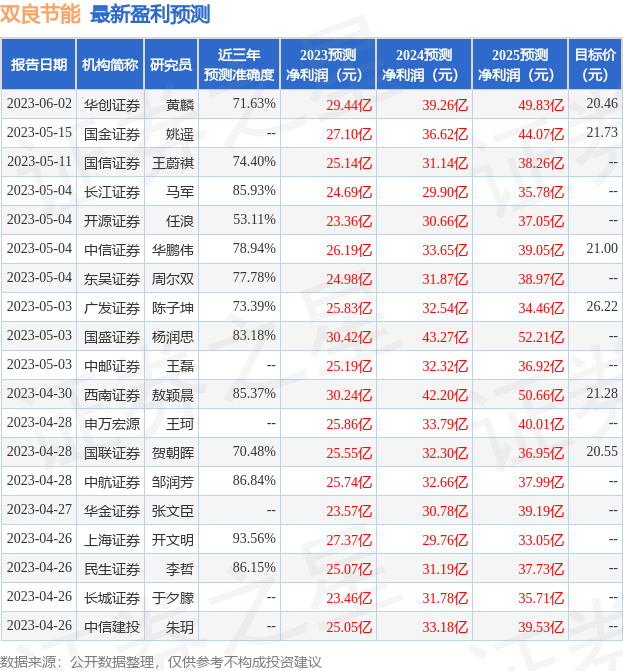
Task: Click the 长城证券 institution cell
Action: pos(112,598)
